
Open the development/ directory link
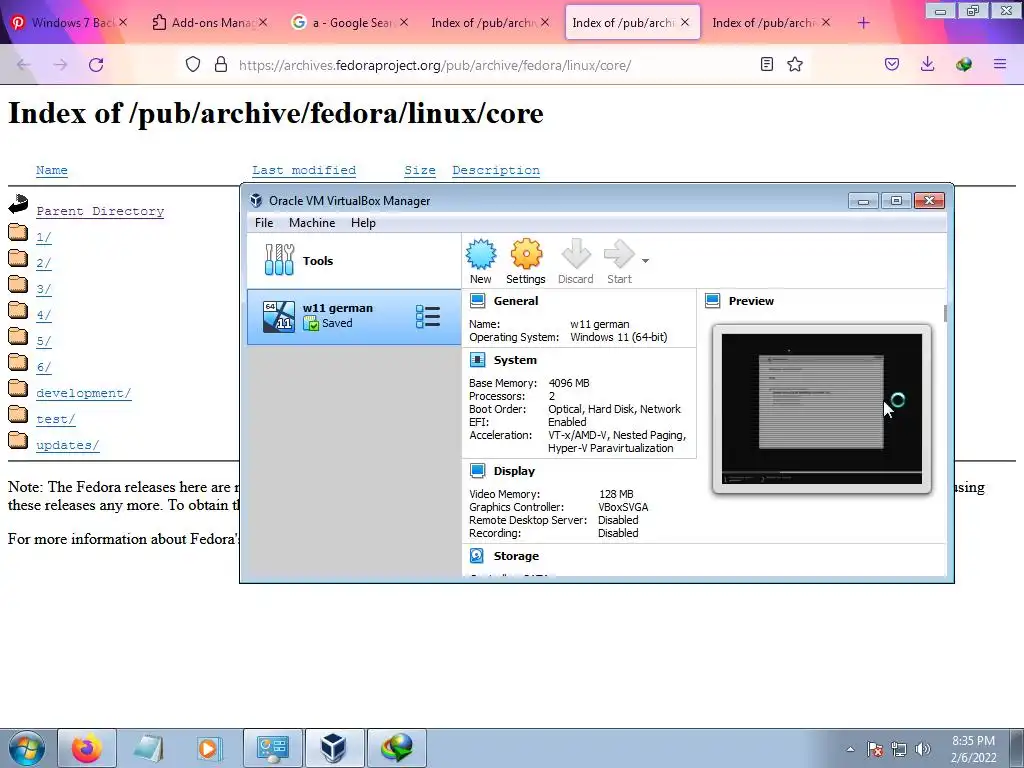[84, 393]
